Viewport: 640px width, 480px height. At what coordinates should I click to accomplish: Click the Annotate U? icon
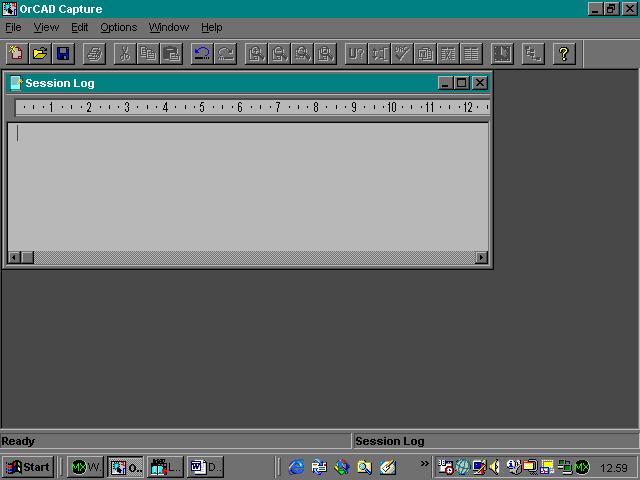[356, 53]
